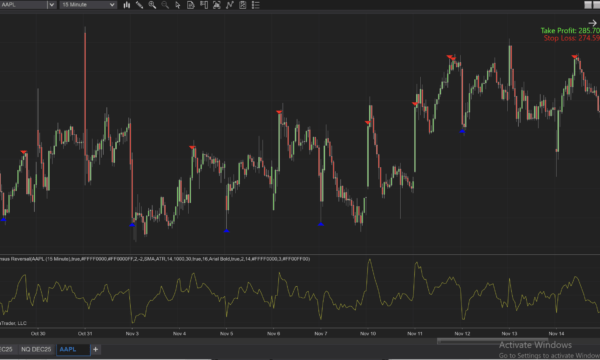Select the blue buy marker at Nov 3 low
The height and width of the screenshot is (360, 600).
tap(132, 225)
